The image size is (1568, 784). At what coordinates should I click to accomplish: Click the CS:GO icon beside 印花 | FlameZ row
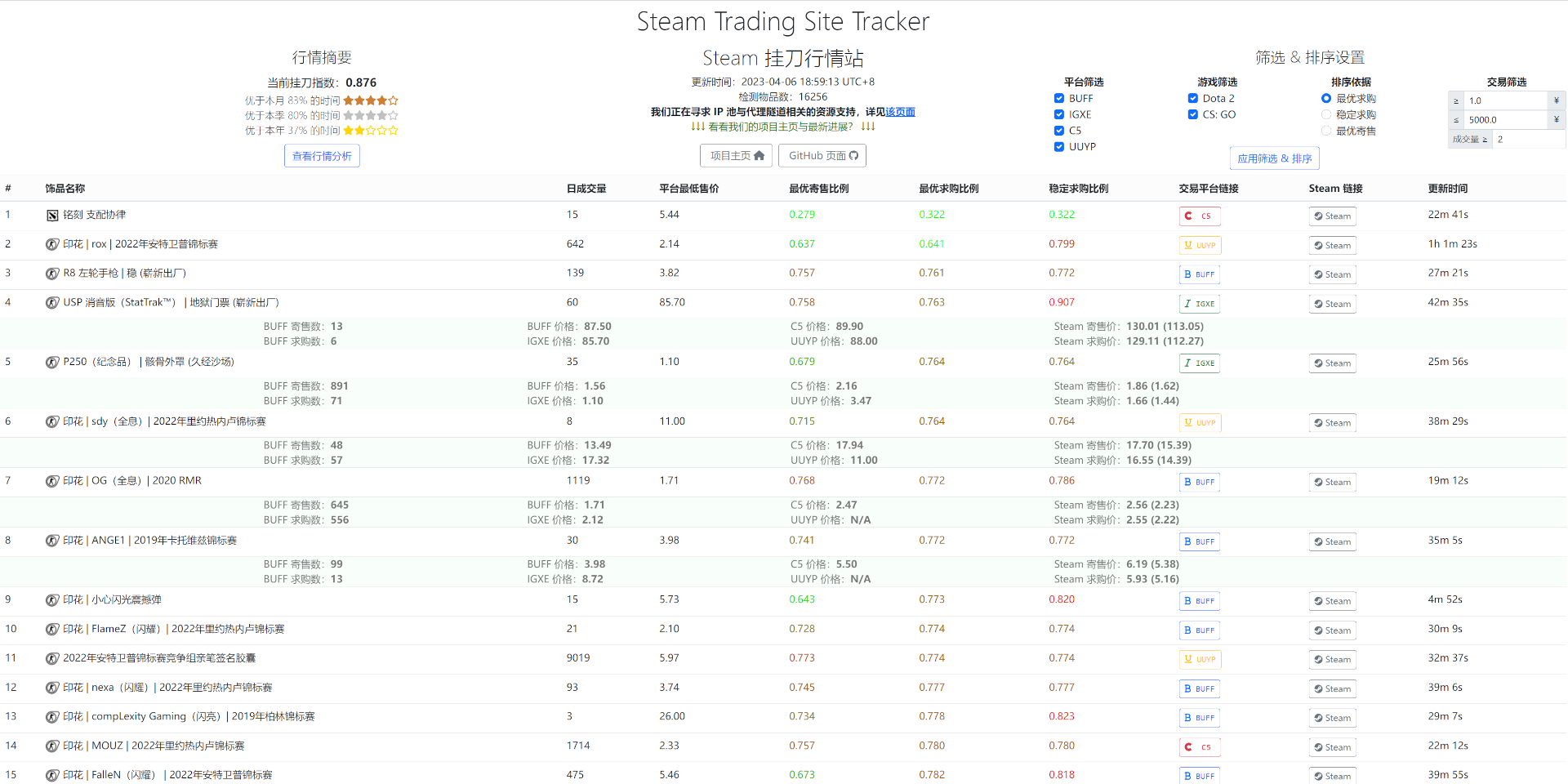coord(52,630)
